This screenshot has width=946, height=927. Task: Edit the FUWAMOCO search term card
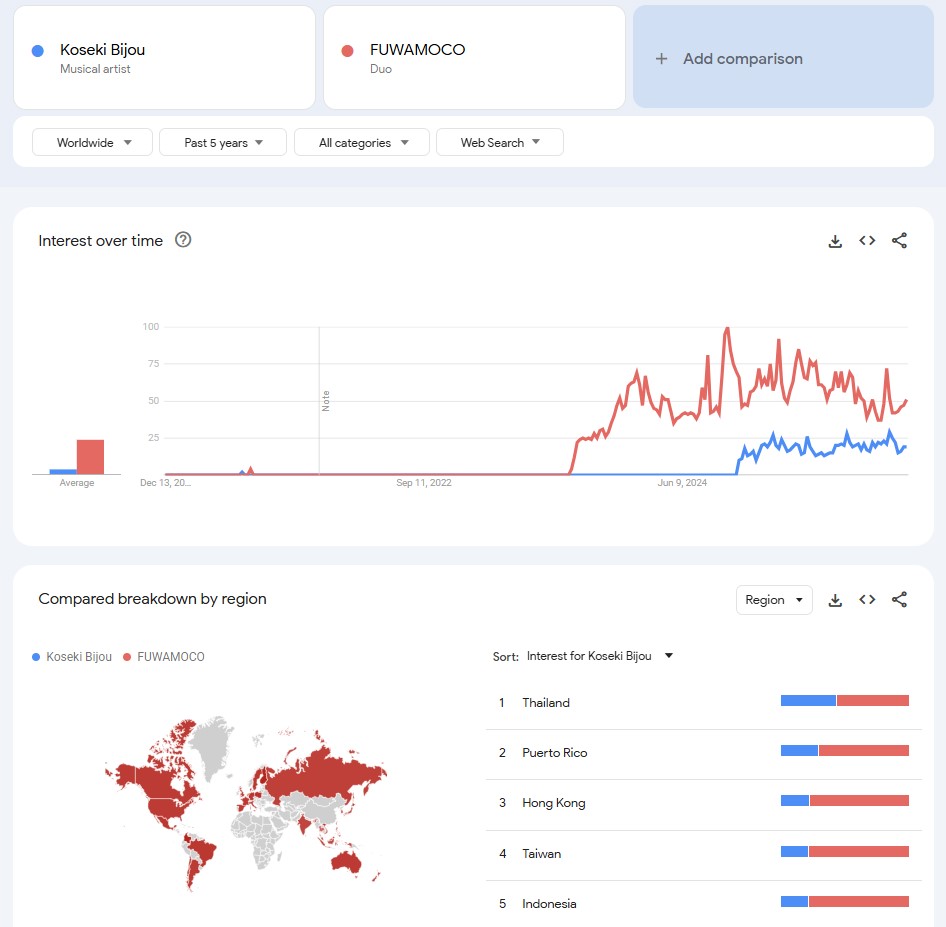tap(474, 57)
